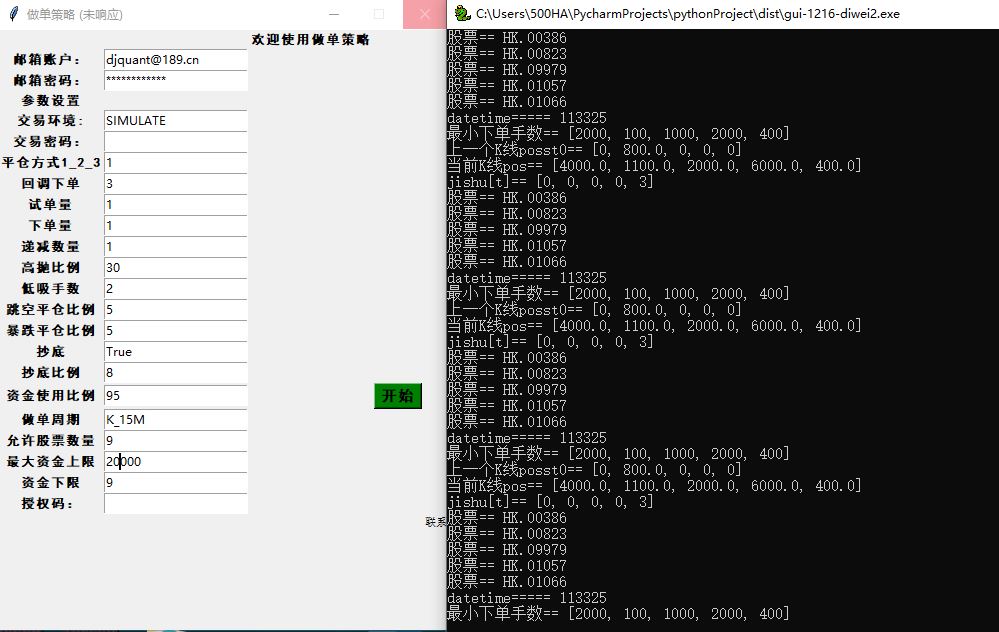Click the Tk feather icon in title bar

[14, 14]
